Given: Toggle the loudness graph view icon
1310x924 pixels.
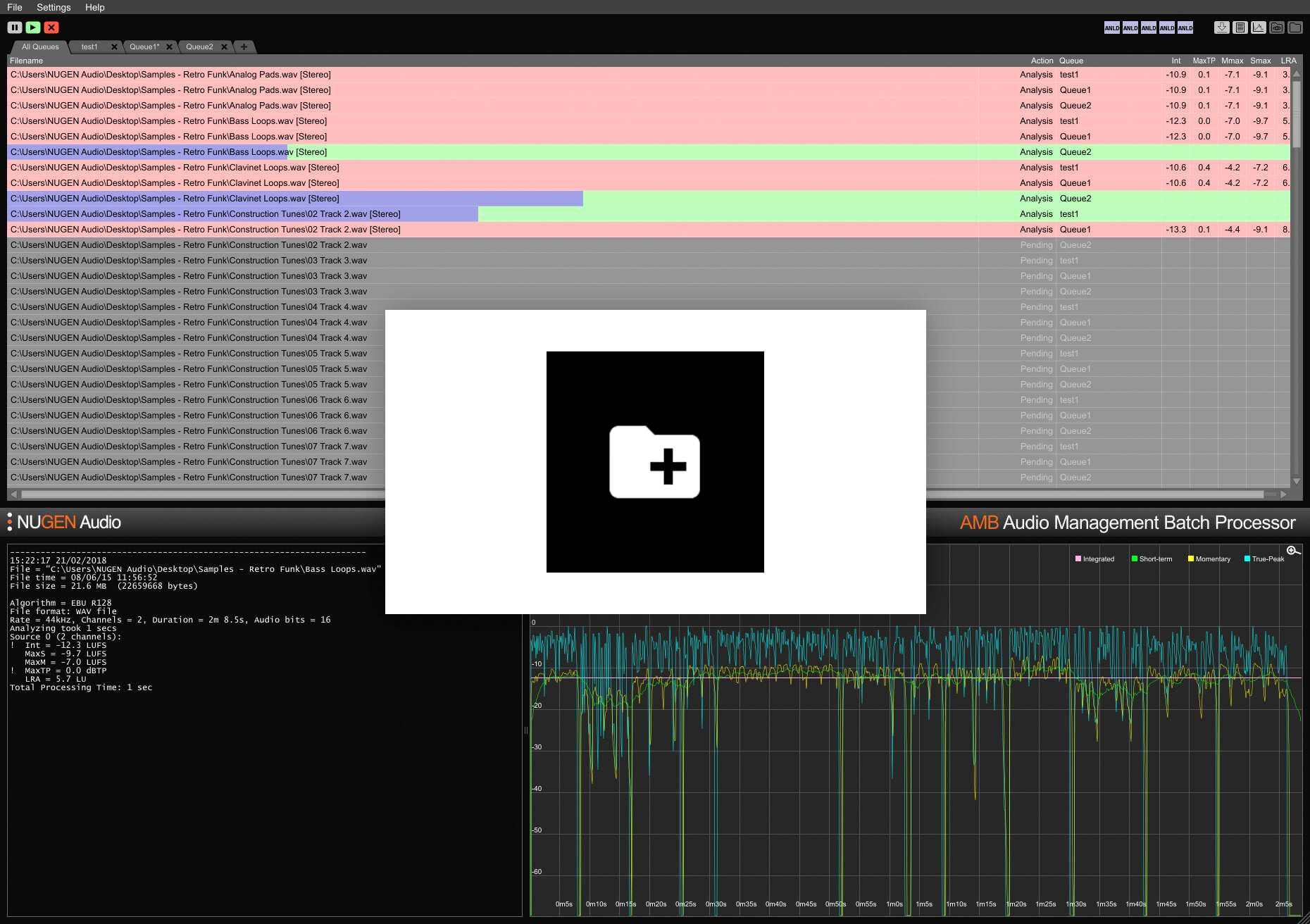Looking at the screenshot, I should pyautogui.click(x=1259, y=27).
